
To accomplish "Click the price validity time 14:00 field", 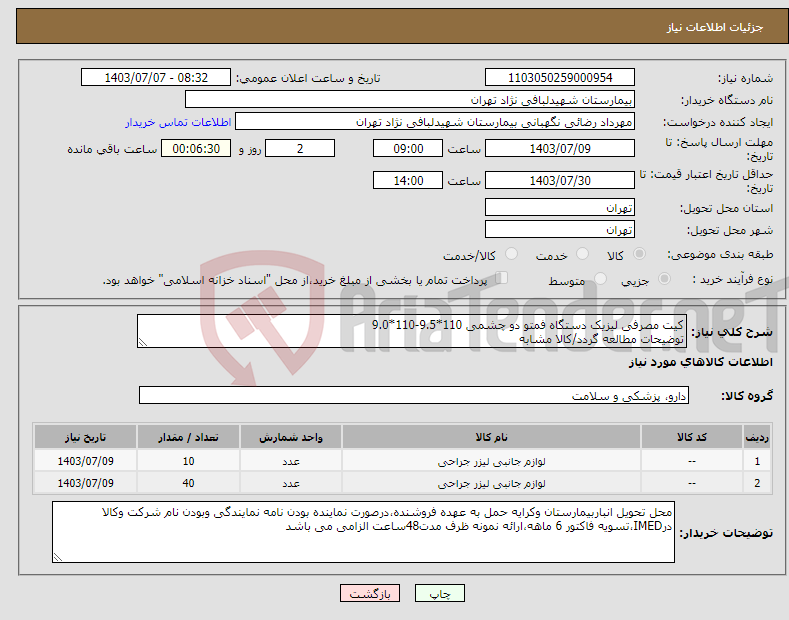I will pos(408,180).
